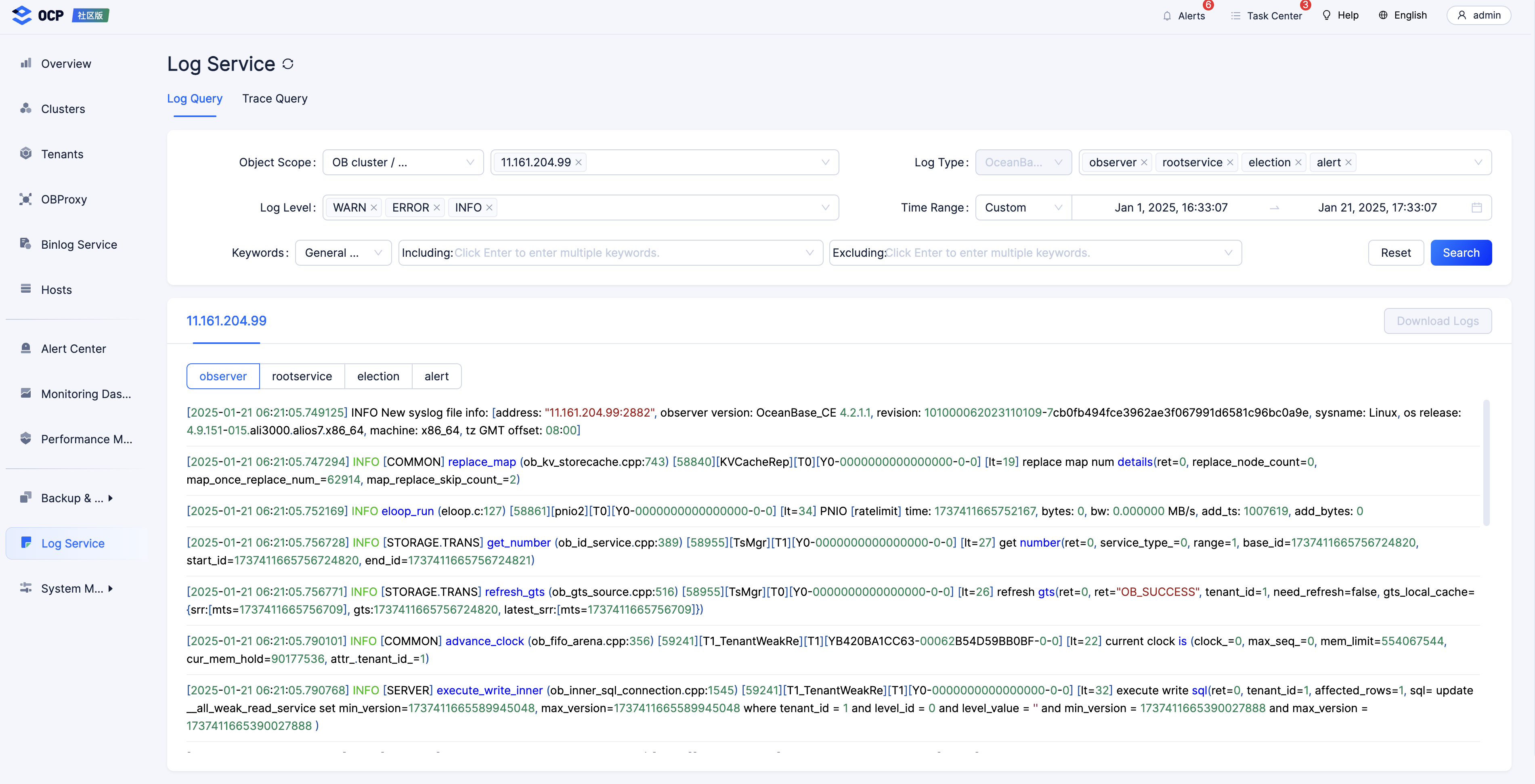Select the election log tab
Viewport: 1535px width, 784px height.
click(378, 377)
